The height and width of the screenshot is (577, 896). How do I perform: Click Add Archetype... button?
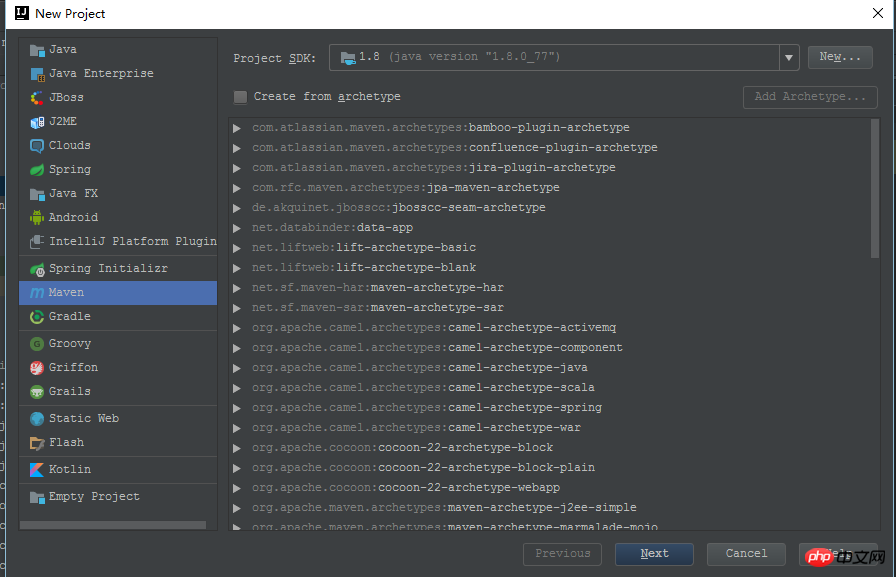810,97
